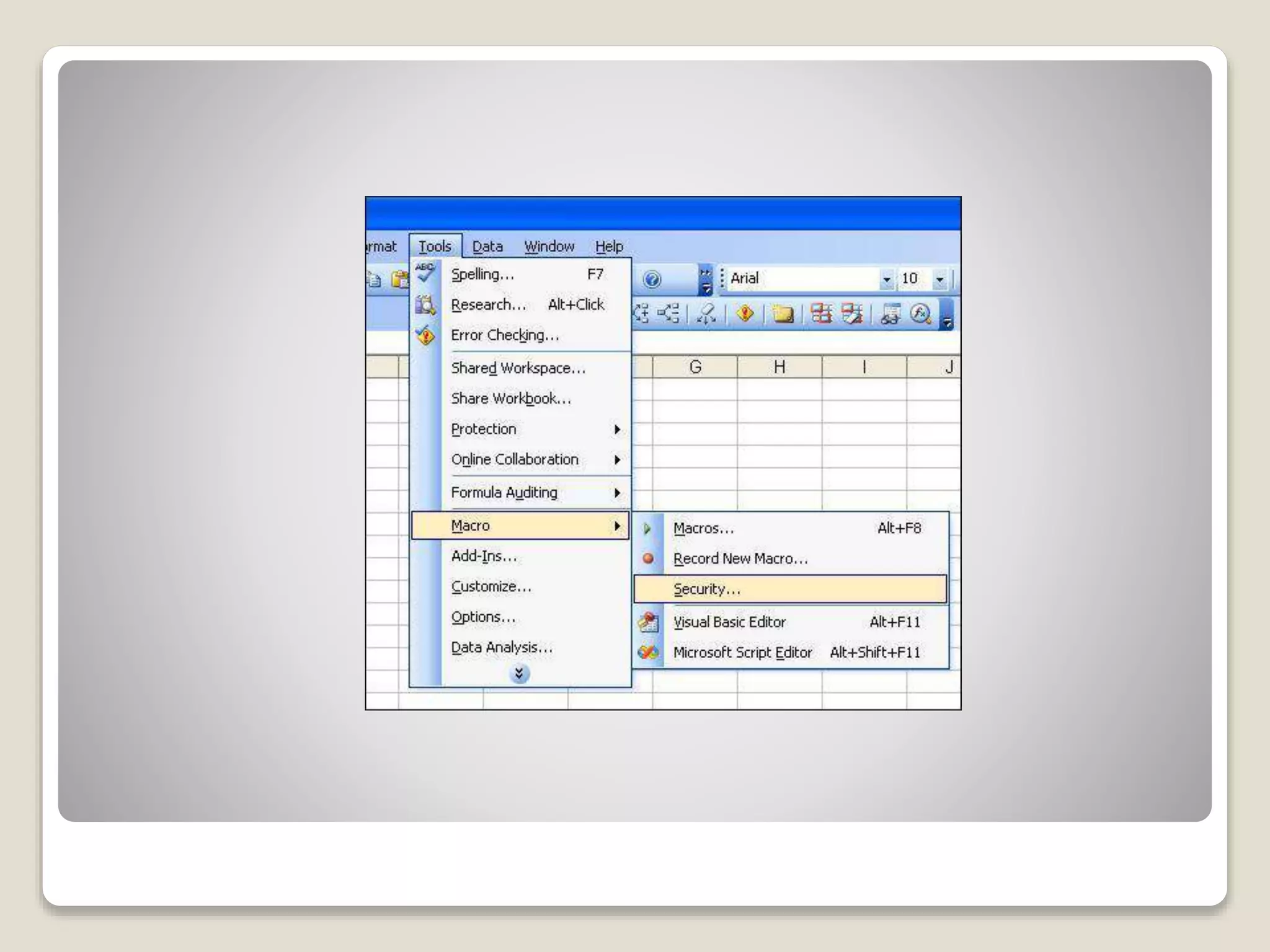This screenshot has width=1270, height=952.
Task: Open the Data menu
Action: pyautogui.click(x=487, y=247)
